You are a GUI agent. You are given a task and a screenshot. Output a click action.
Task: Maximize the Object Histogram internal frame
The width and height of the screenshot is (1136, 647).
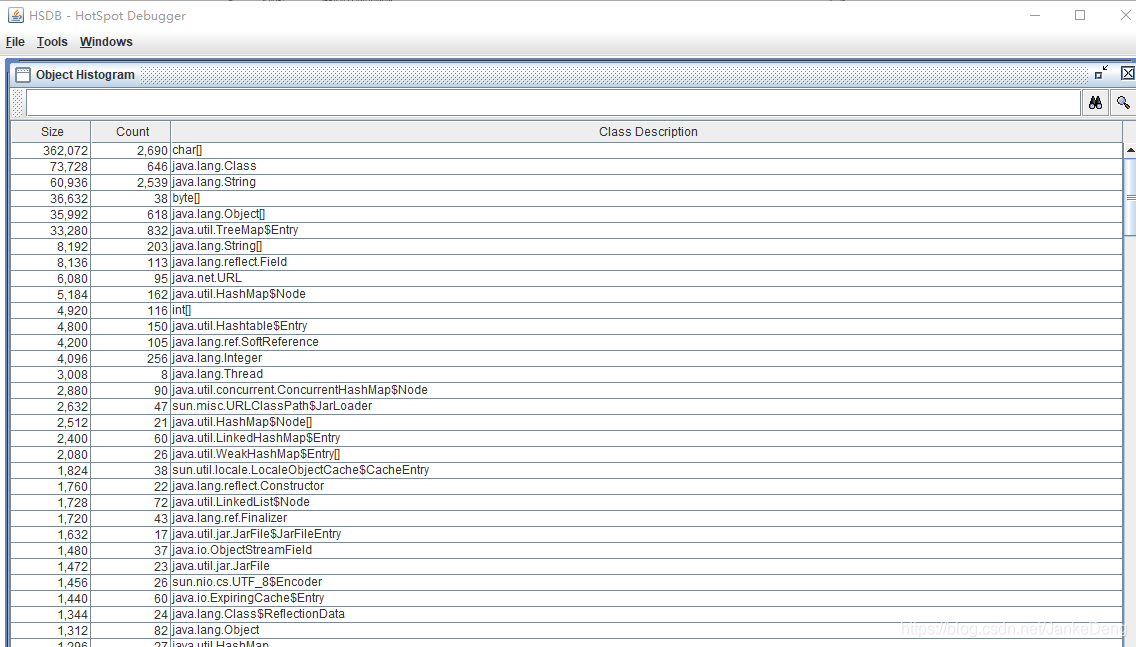pyautogui.click(x=1101, y=72)
